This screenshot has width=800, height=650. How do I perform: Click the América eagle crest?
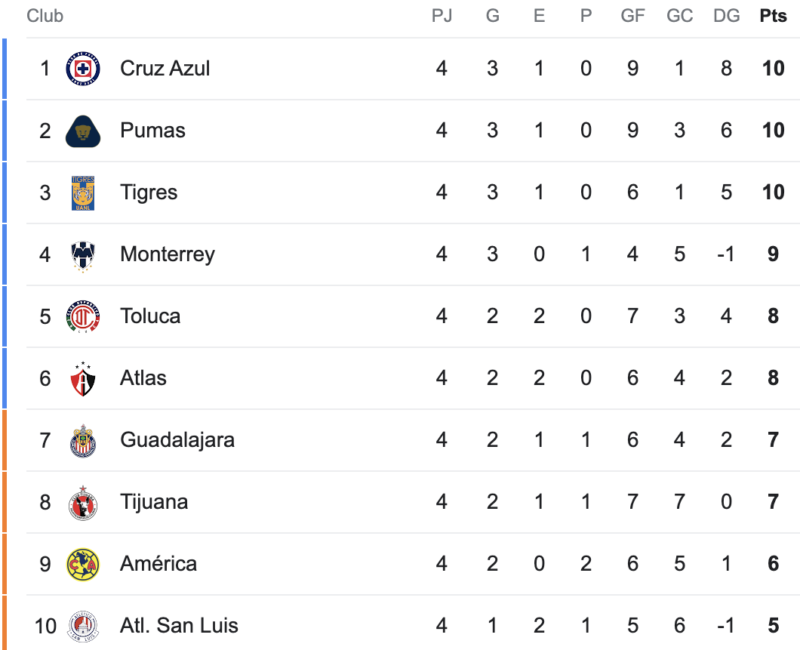tap(82, 565)
